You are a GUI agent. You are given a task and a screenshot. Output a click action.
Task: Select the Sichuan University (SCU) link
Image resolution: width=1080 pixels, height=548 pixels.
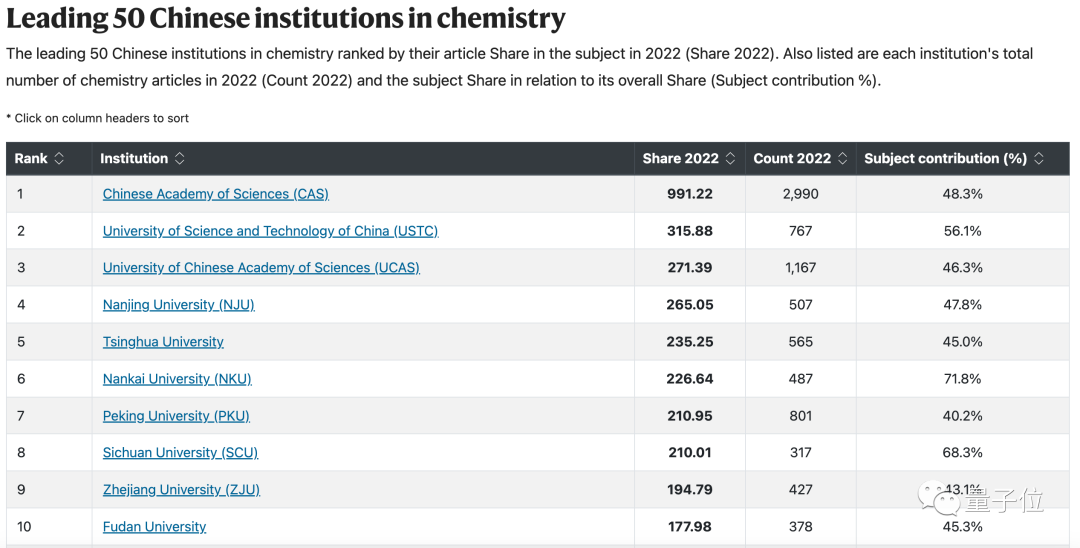(x=180, y=453)
